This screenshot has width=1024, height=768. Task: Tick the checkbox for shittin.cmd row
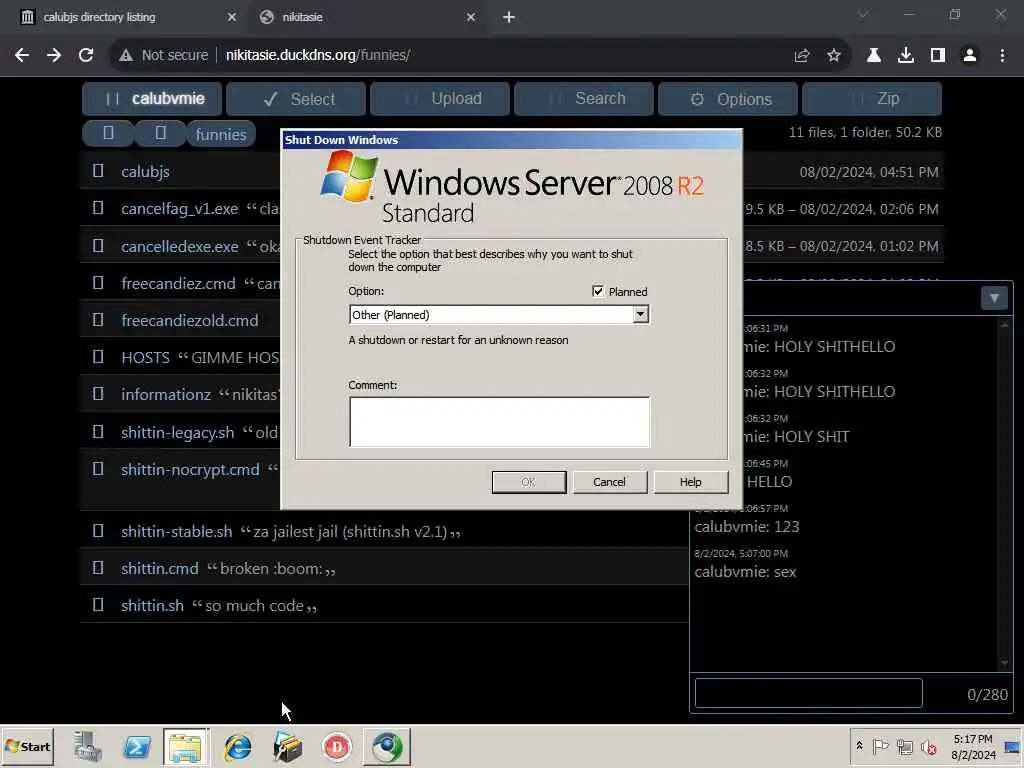(98, 568)
